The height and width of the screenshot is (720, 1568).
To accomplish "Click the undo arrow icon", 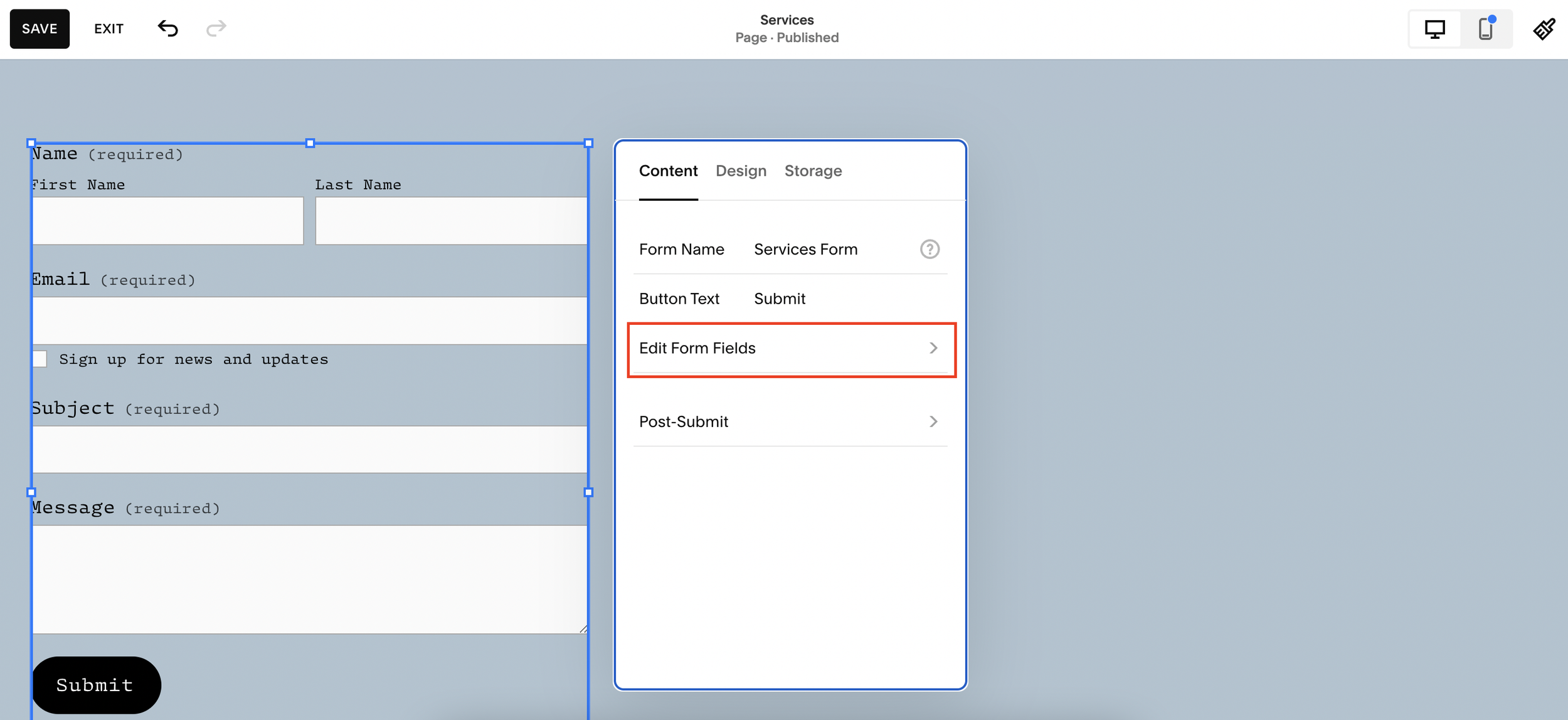I will click(167, 29).
